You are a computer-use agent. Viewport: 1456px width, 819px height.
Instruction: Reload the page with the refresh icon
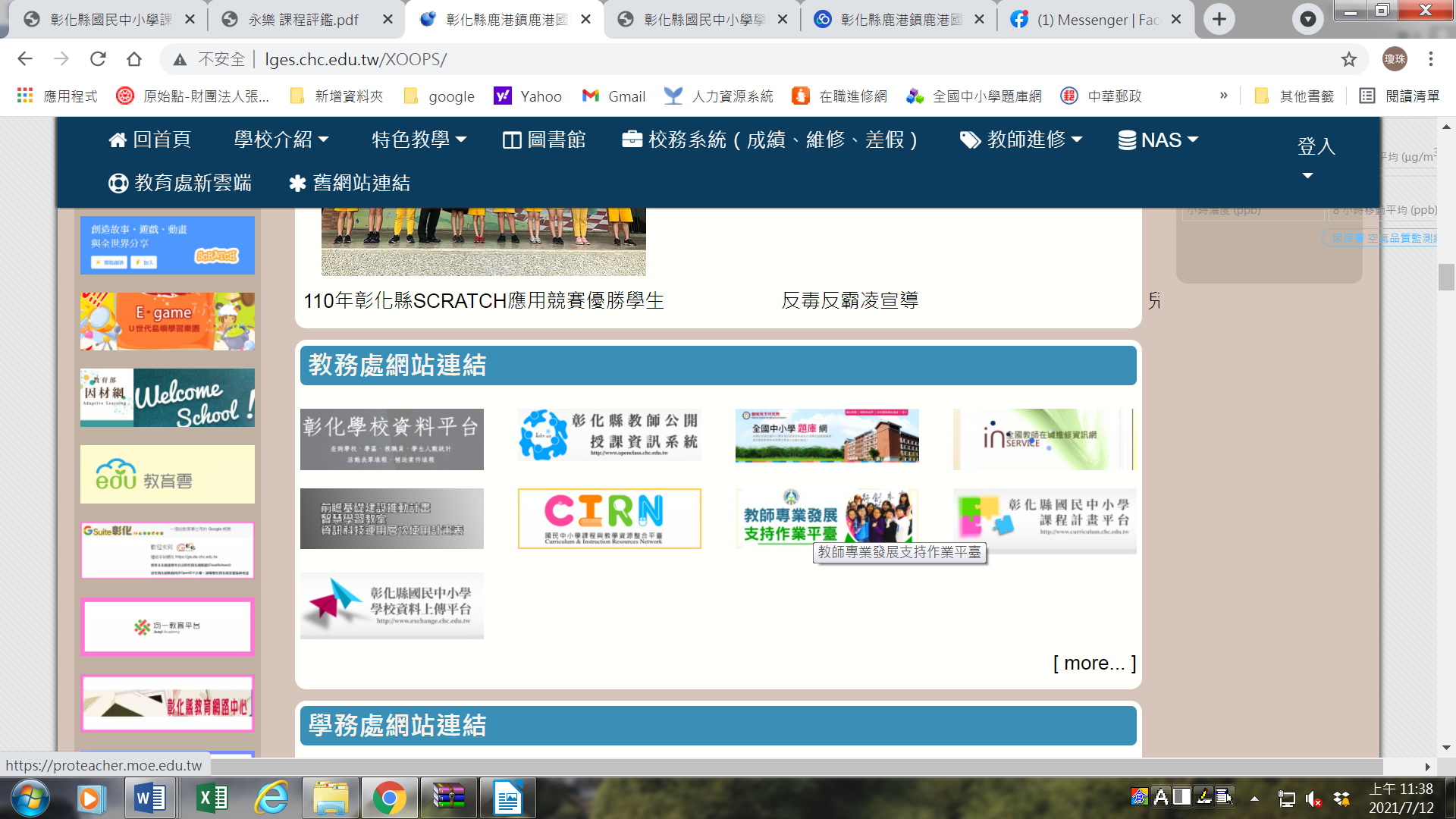pos(98,59)
